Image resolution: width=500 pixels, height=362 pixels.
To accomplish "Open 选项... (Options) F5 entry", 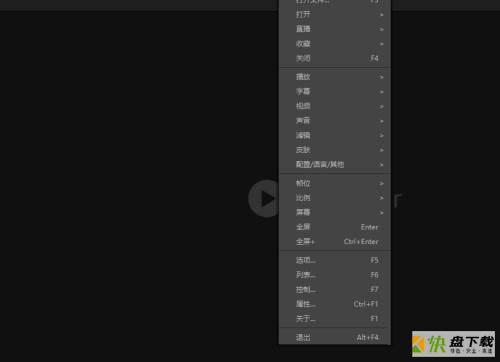I will pos(335,260).
